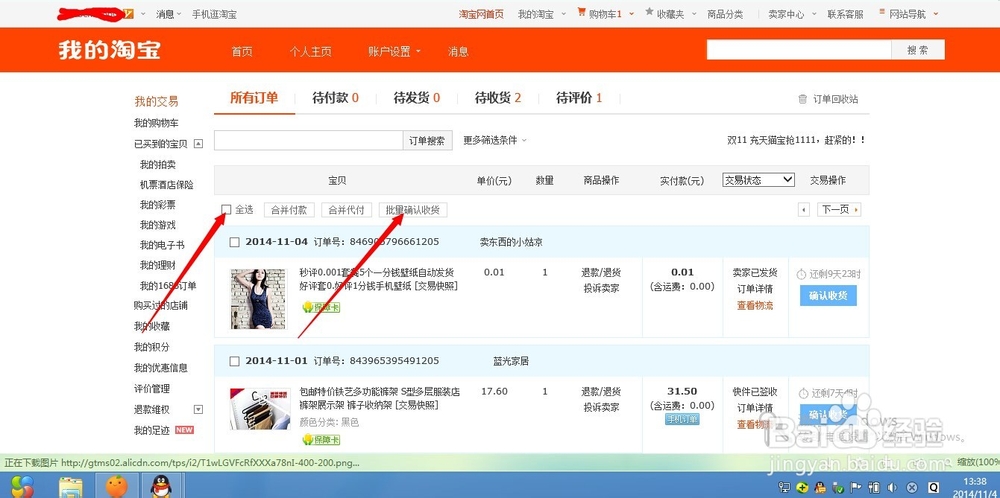Check the order dated 2014-11-01
Screen dimensions: 1000x498
tap(234, 362)
